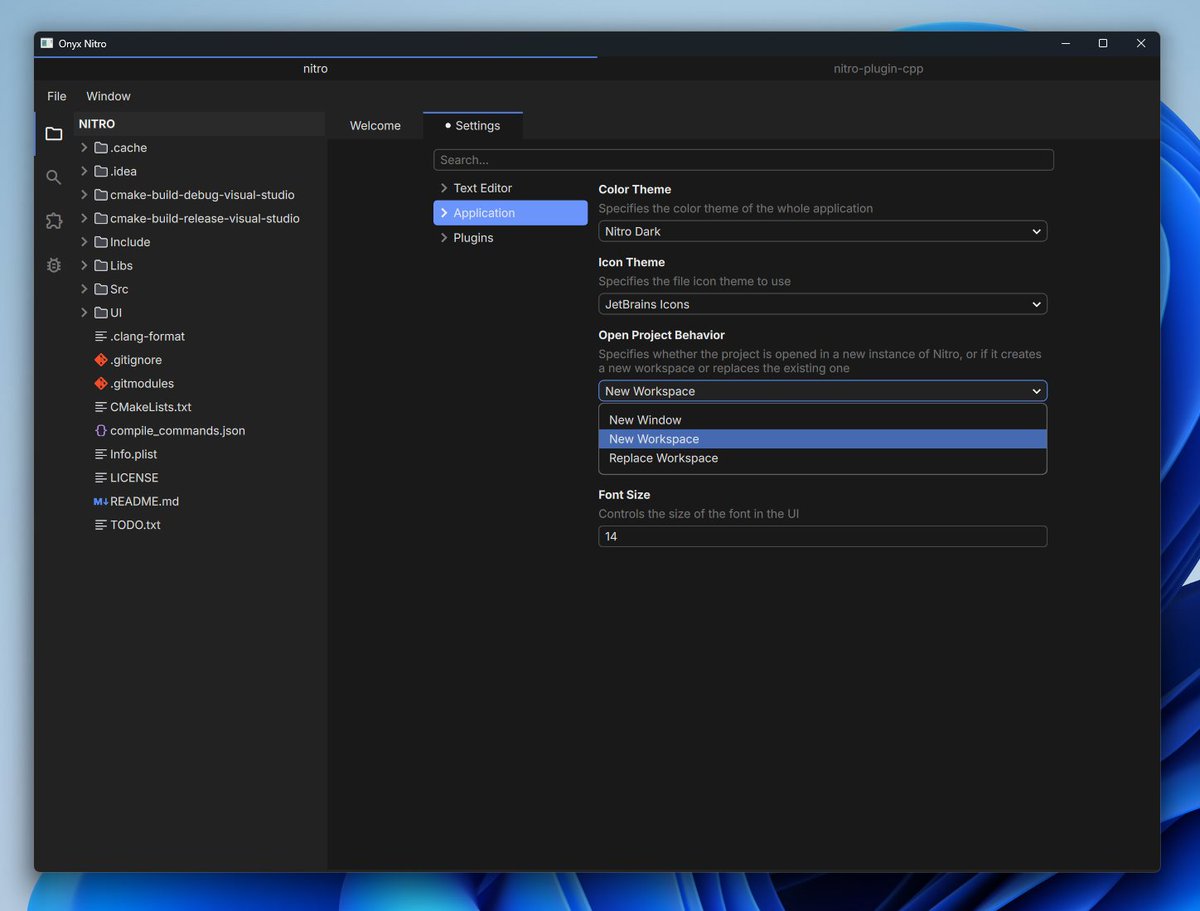Click the JSON braces icon of compile_commands.json
This screenshot has width=1200, height=911.
click(100, 431)
